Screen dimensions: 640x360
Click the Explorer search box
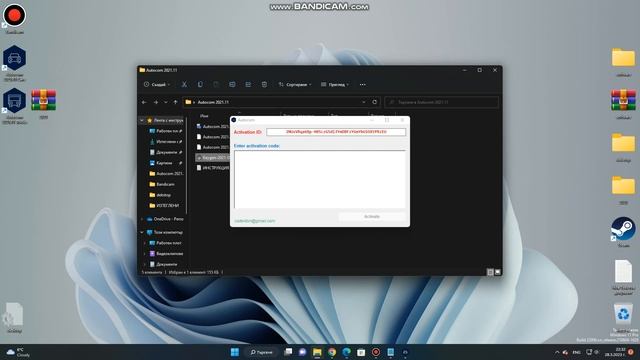pyautogui.click(x=442, y=102)
